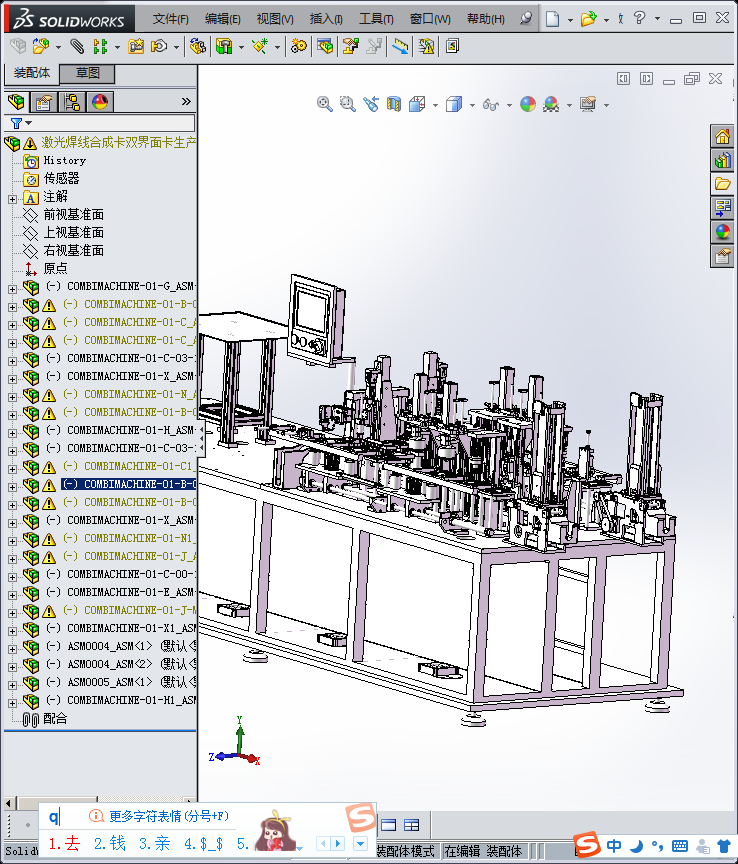
Task: Click the Section View icon
Action: (x=394, y=104)
